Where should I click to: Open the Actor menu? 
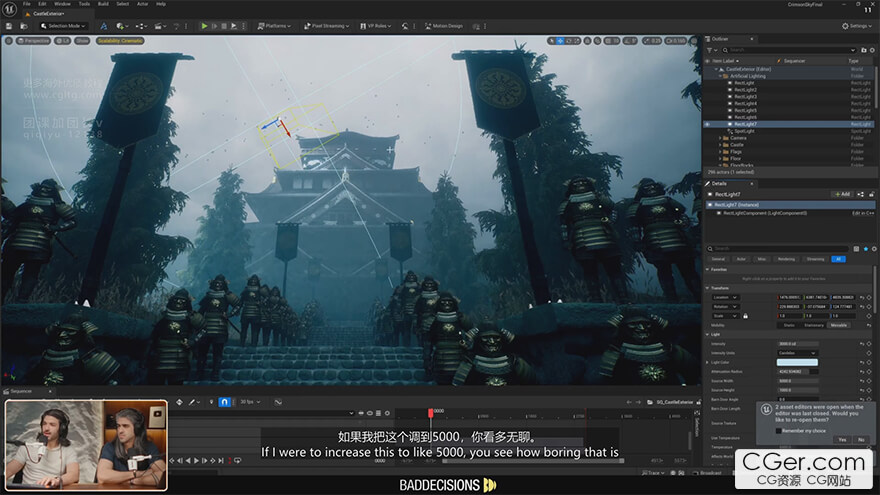pyautogui.click(x=143, y=4)
